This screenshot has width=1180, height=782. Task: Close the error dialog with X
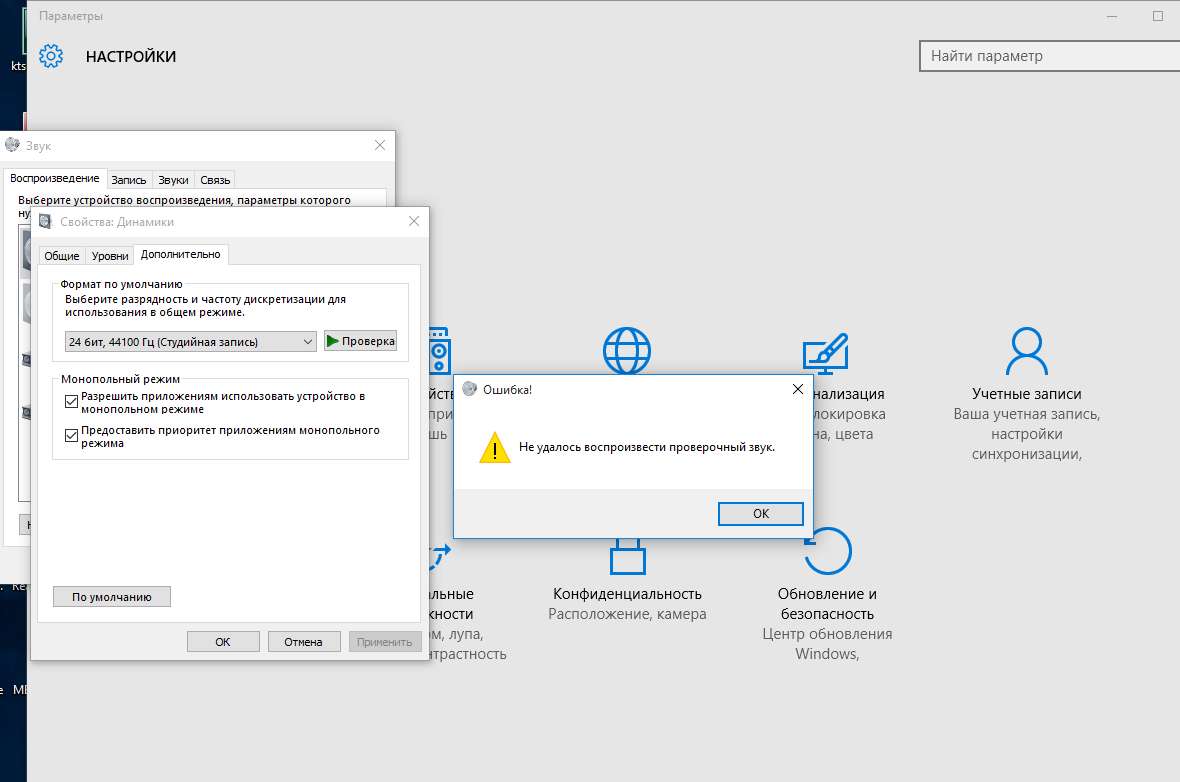point(798,389)
